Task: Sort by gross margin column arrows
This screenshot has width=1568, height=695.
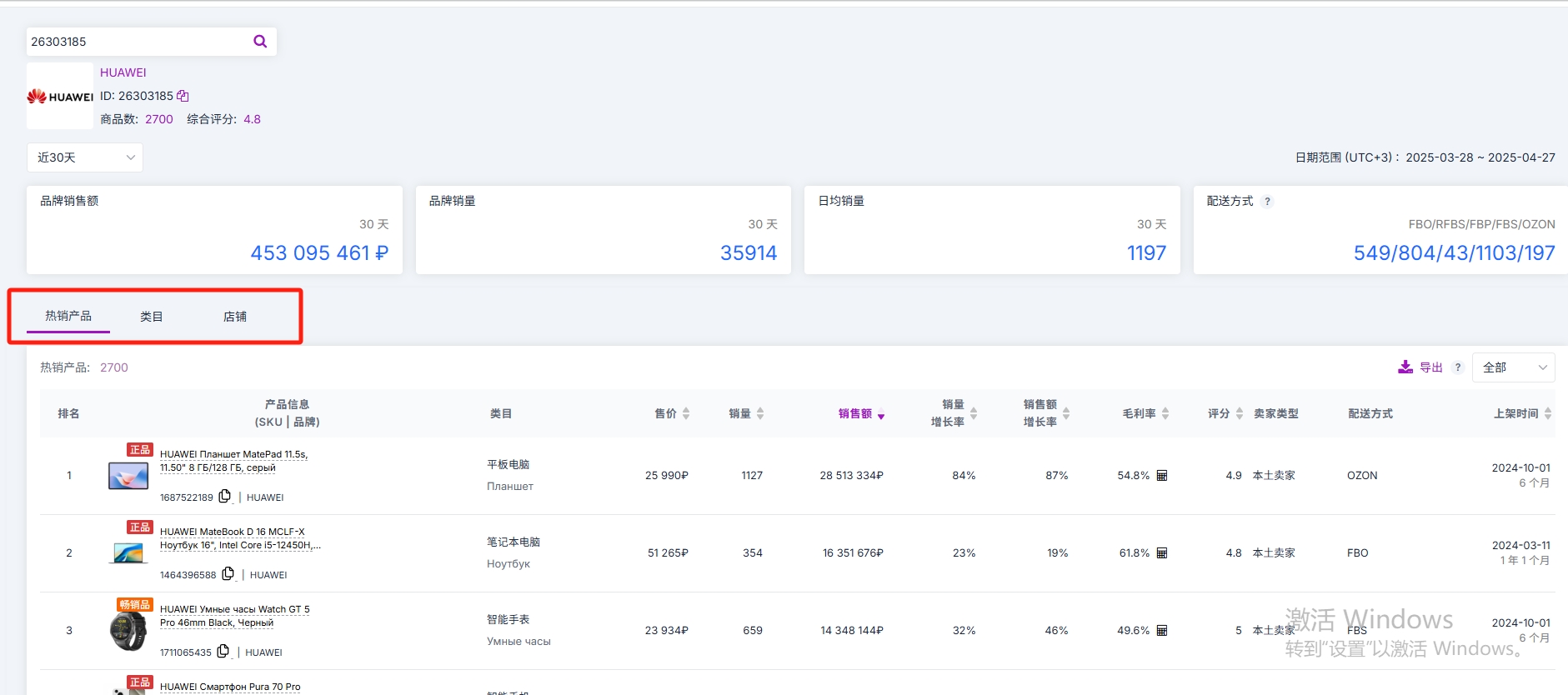Action: click(x=1165, y=413)
